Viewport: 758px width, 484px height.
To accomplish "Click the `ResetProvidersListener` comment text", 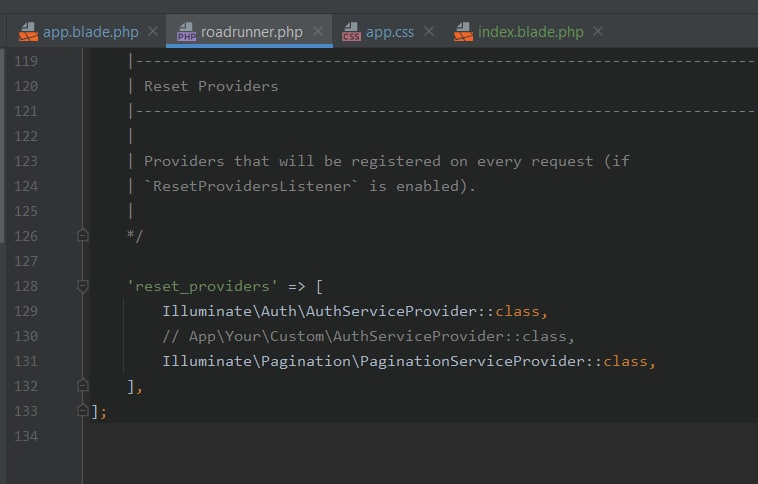I will tap(251, 186).
